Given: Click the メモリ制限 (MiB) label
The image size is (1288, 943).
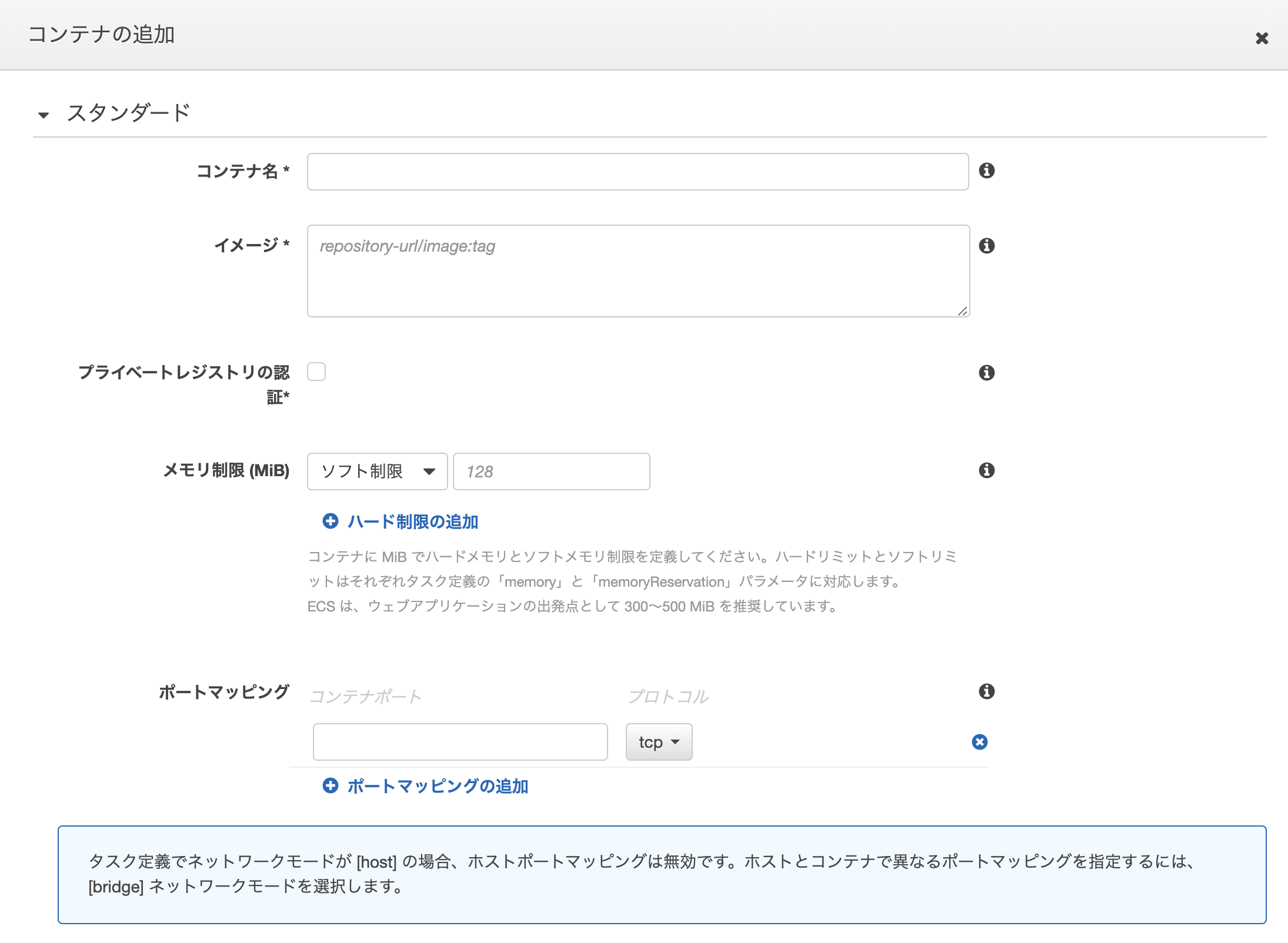Looking at the screenshot, I should (226, 470).
